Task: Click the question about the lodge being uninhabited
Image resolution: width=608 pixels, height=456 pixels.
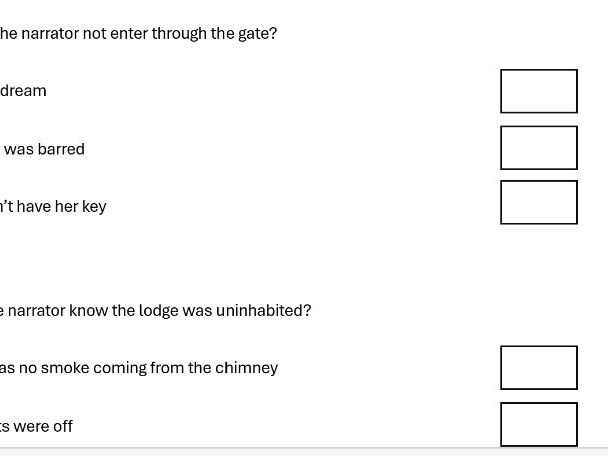Action: [x=155, y=311]
